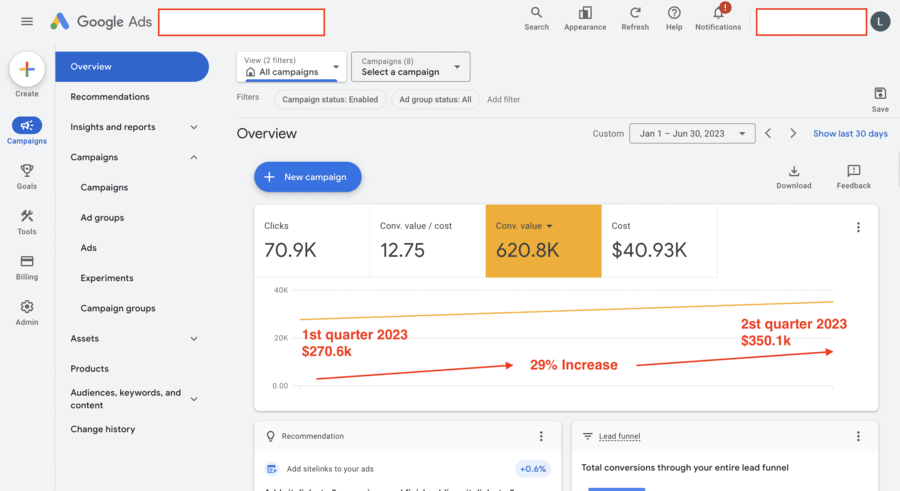Click Show last 30 days link
The height and width of the screenshot is (491, 900).
pyautogui.click(x=849, y=134)
